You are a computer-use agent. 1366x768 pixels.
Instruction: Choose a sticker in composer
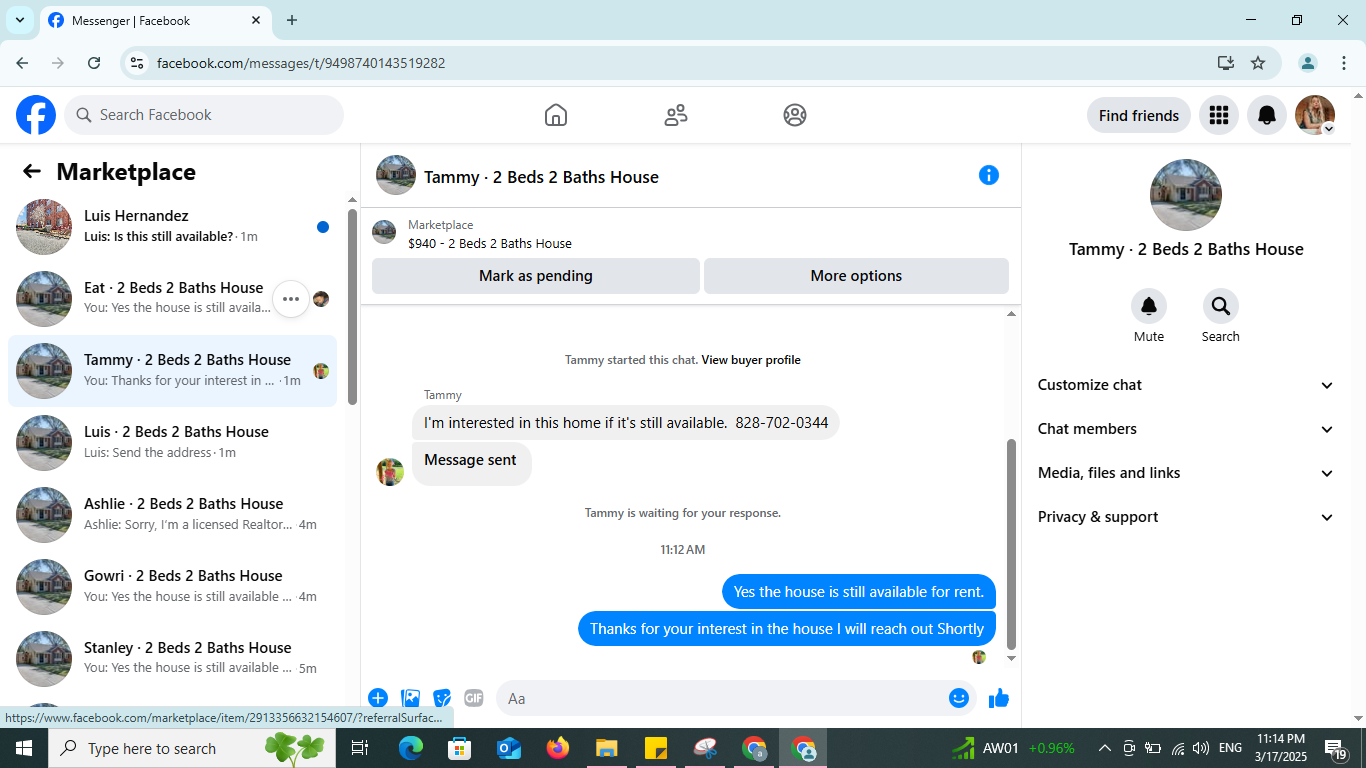(442, 698)
